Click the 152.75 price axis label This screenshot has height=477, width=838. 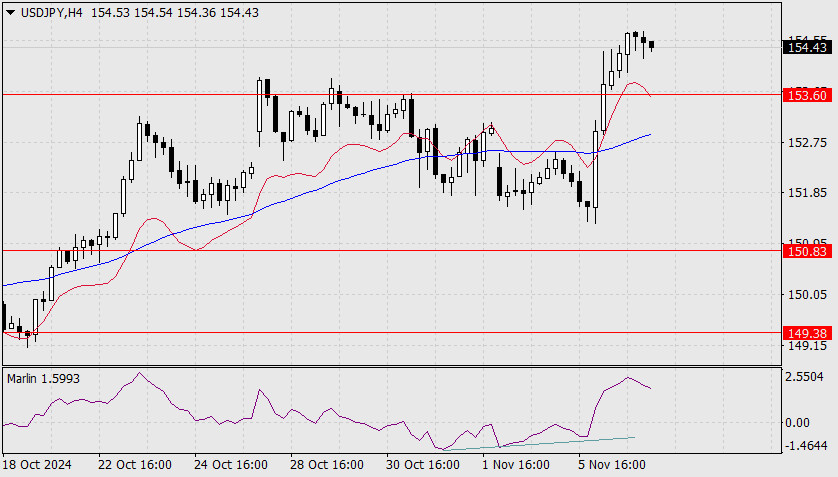pos(807,142)
